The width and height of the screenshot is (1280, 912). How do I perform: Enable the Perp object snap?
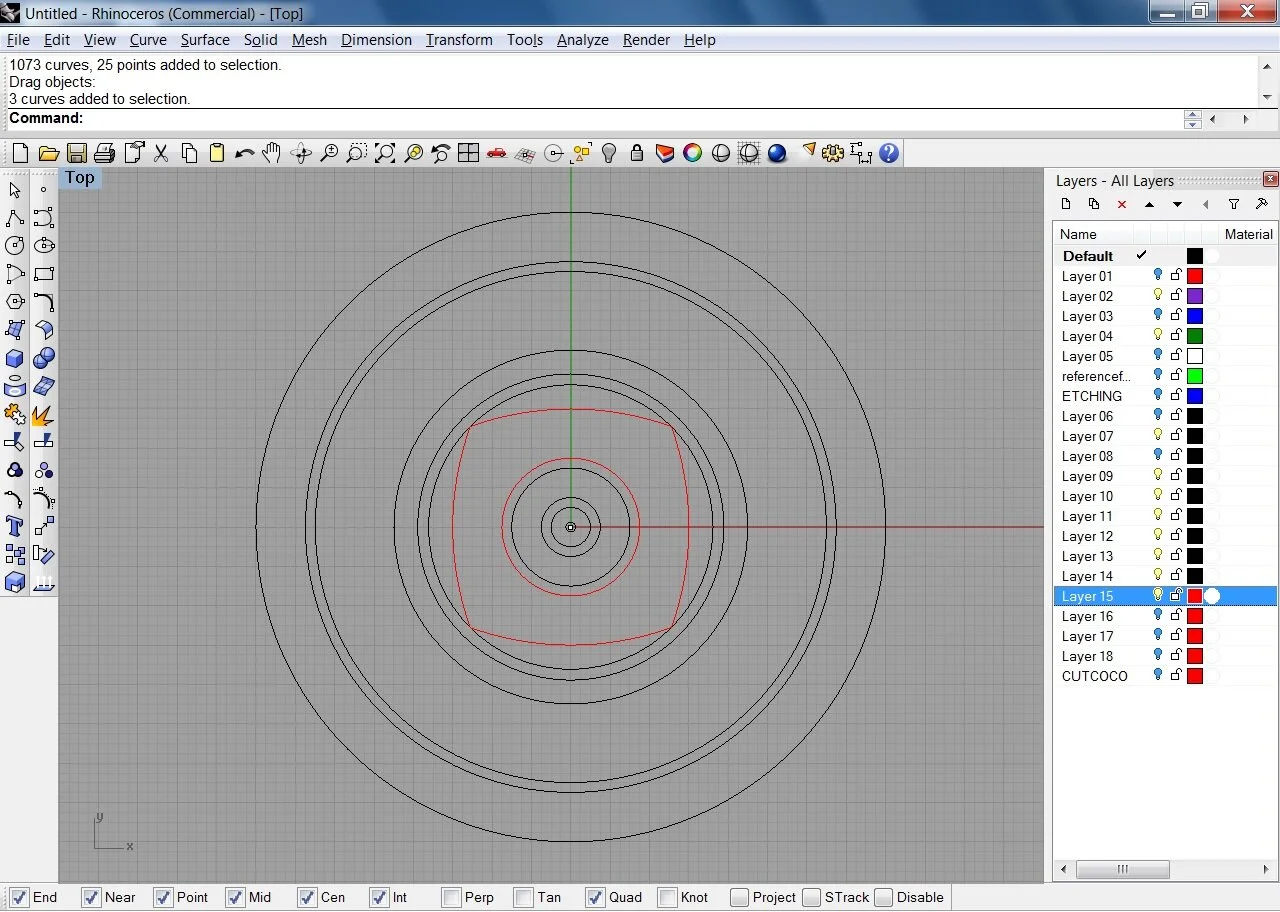[452, 897]
